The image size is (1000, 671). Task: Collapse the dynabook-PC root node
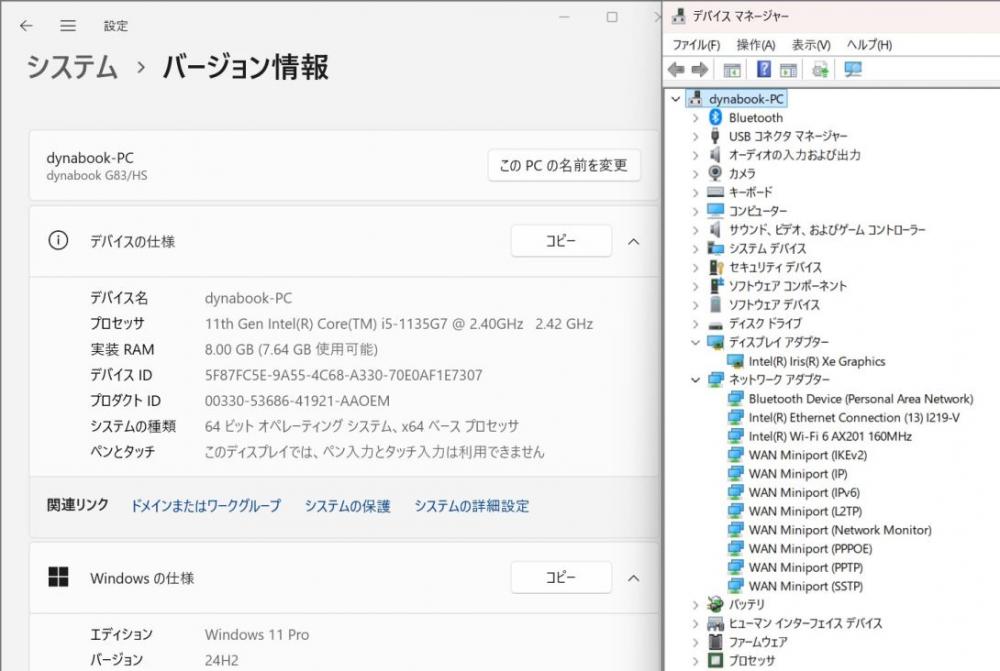pos(675,99)
